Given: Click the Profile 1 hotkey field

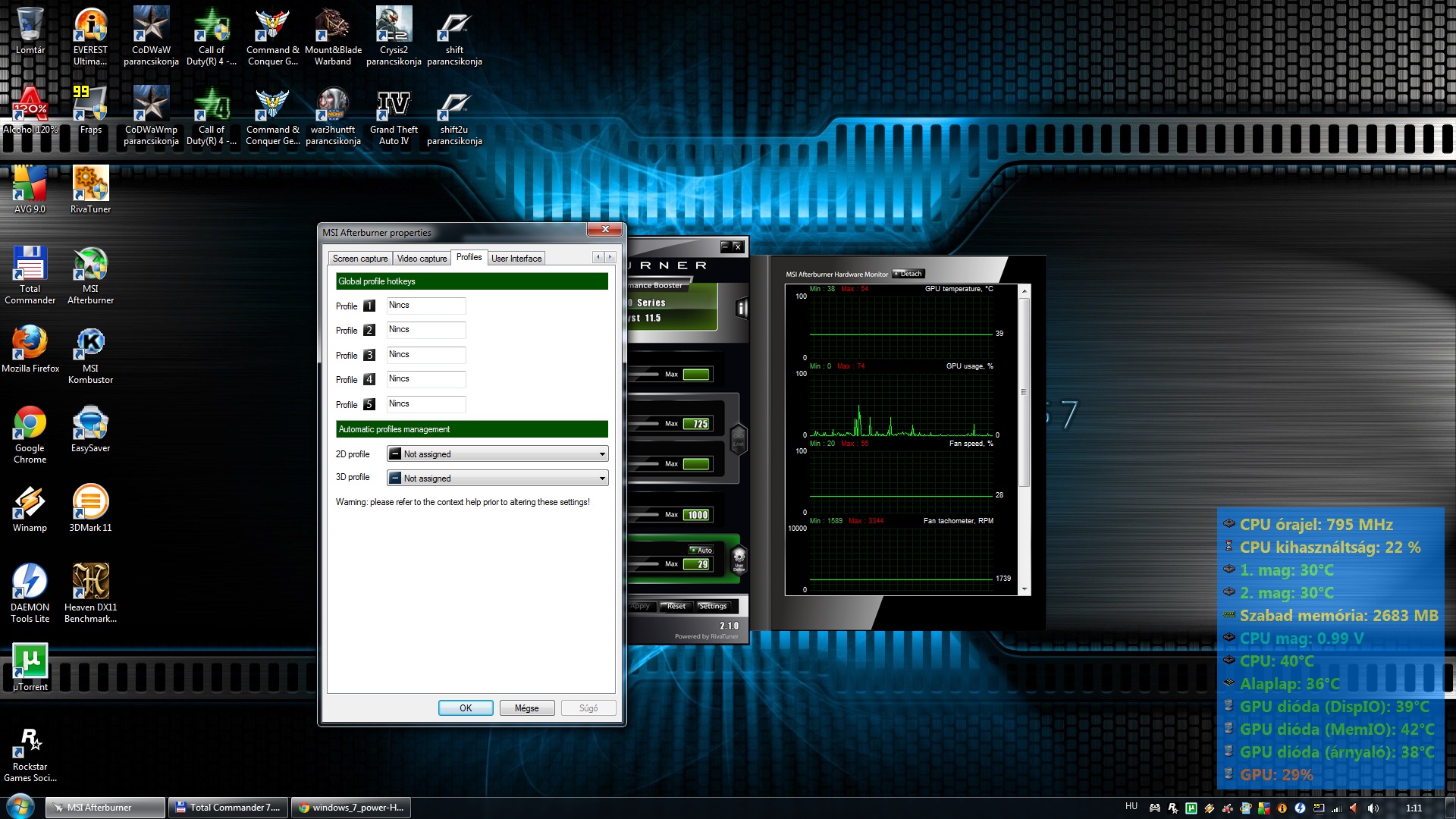Looking at the screenshot, I should pyautogui.click(x=426, y=306).
